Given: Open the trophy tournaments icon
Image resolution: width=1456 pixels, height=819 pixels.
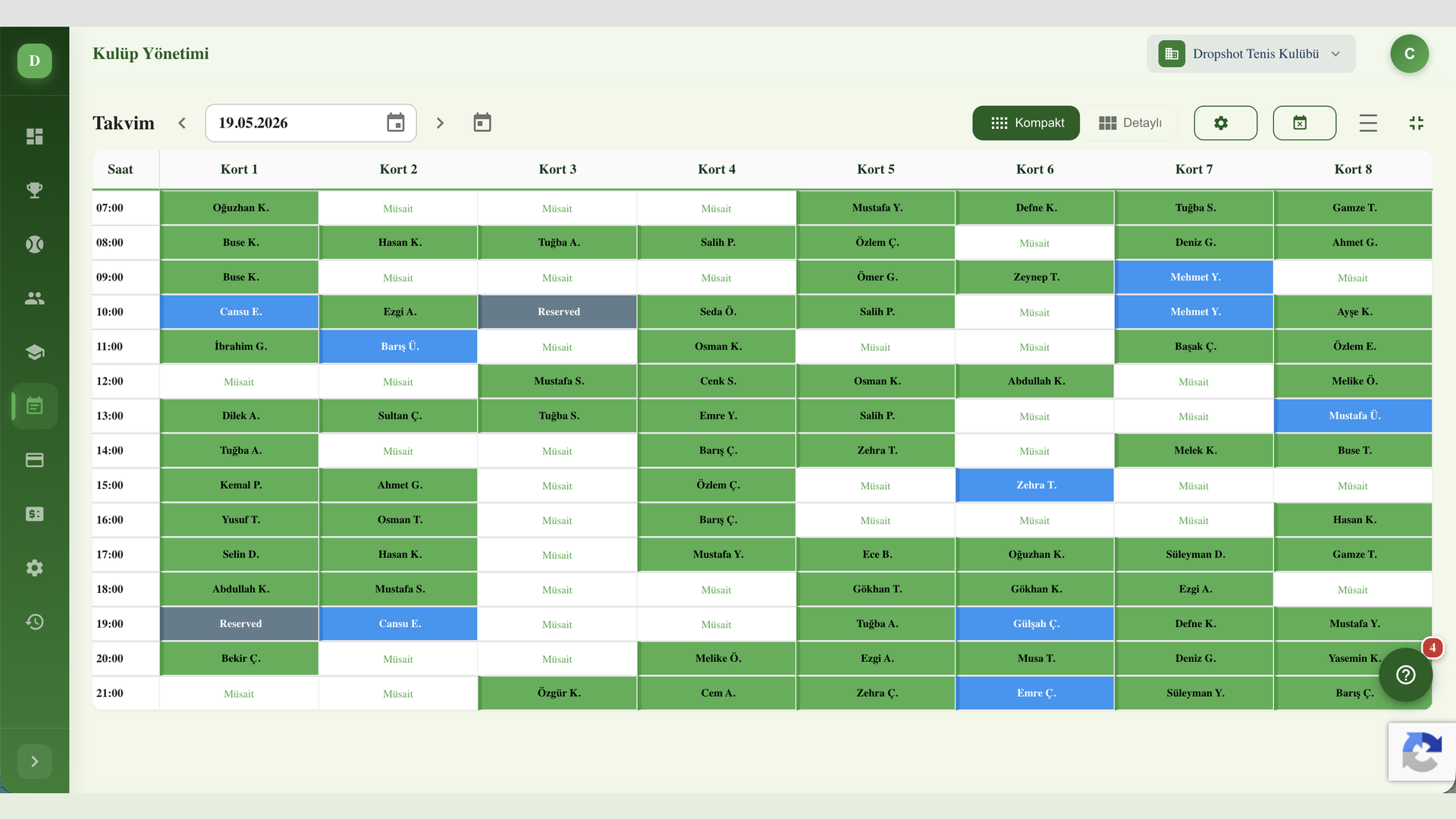Looking at the screenshot, I should (x=34, y=190).
